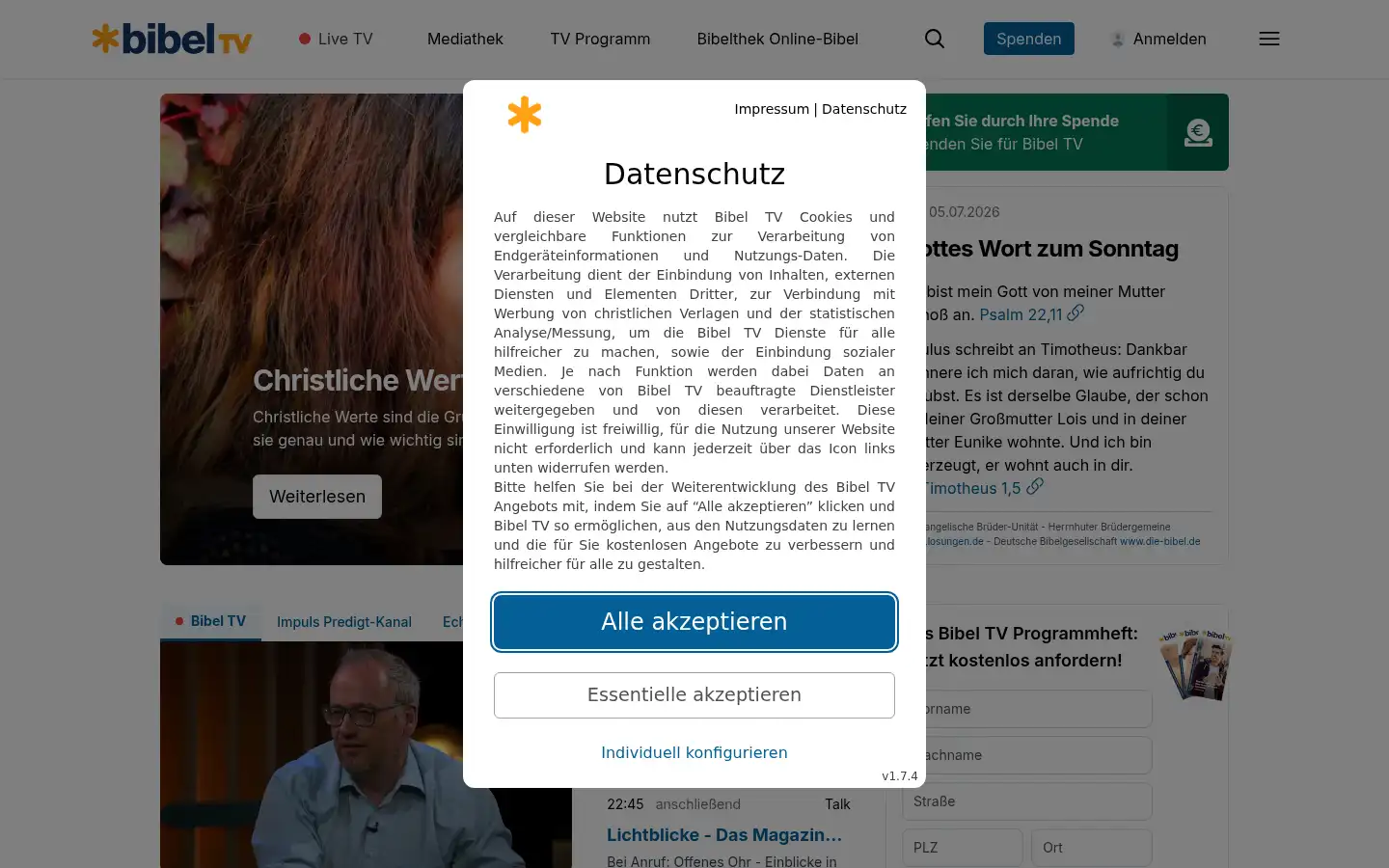The height and width of the screenshot is (868, 1389).
Task: Click link icon next to Psalm 22,11
Action: click(x=1076, y=312)
